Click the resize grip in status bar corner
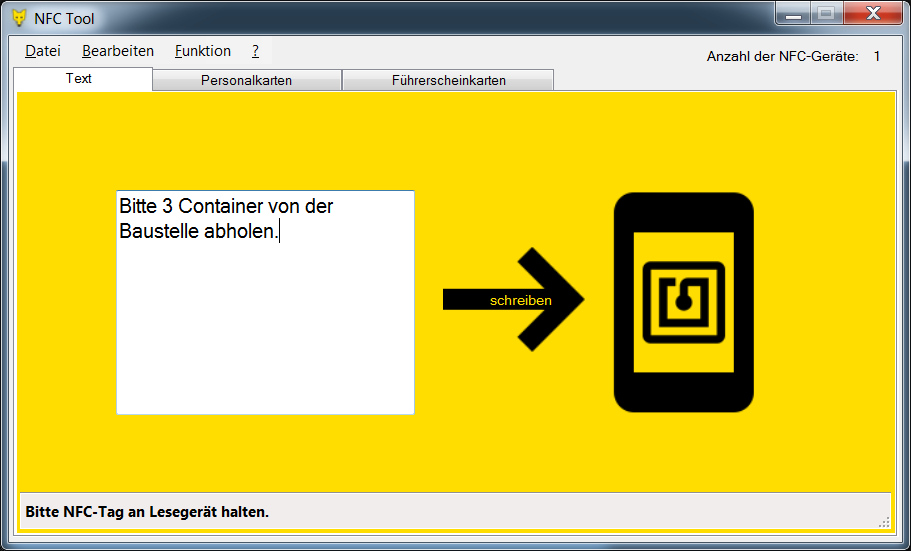The height and width of the screenshot is (551, 911). coord(883,521)
